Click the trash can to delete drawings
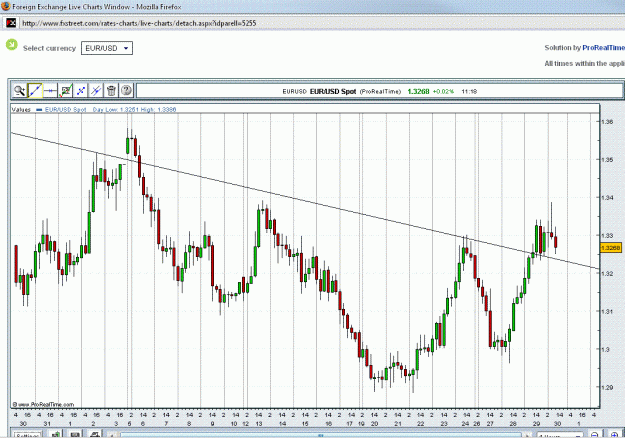 (111, 90)
